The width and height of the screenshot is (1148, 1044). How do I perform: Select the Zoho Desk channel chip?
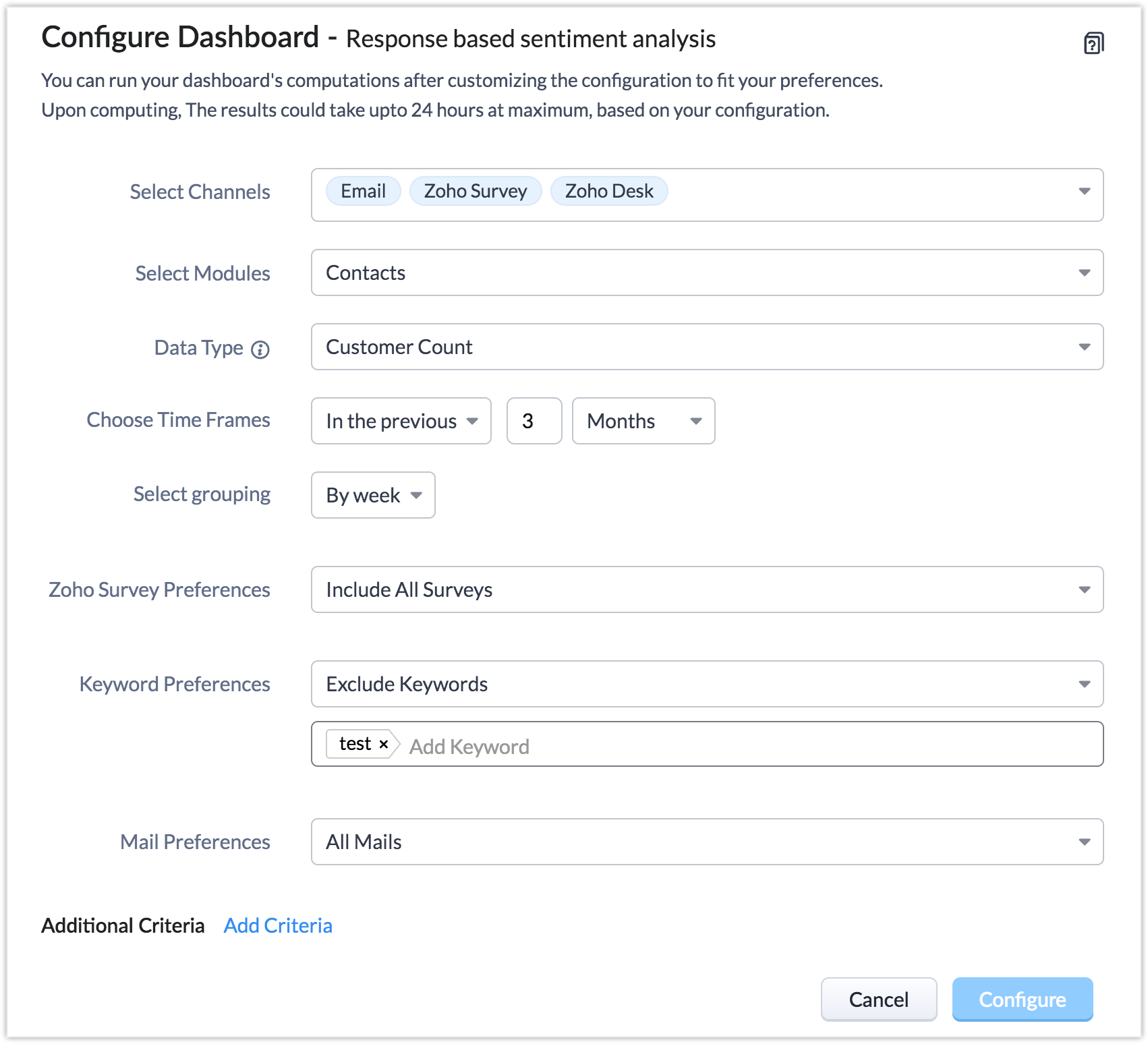[608, 192]
